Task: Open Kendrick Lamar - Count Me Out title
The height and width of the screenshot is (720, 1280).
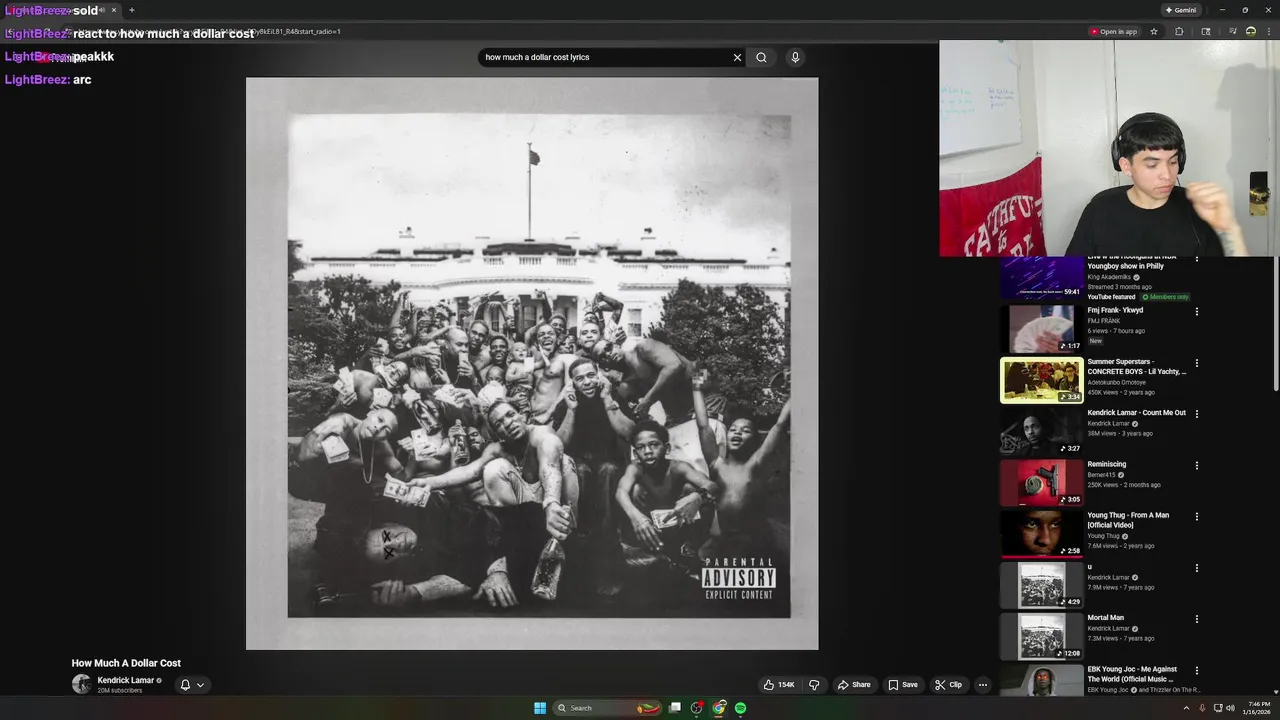Action: click(x=1136, y=413)
